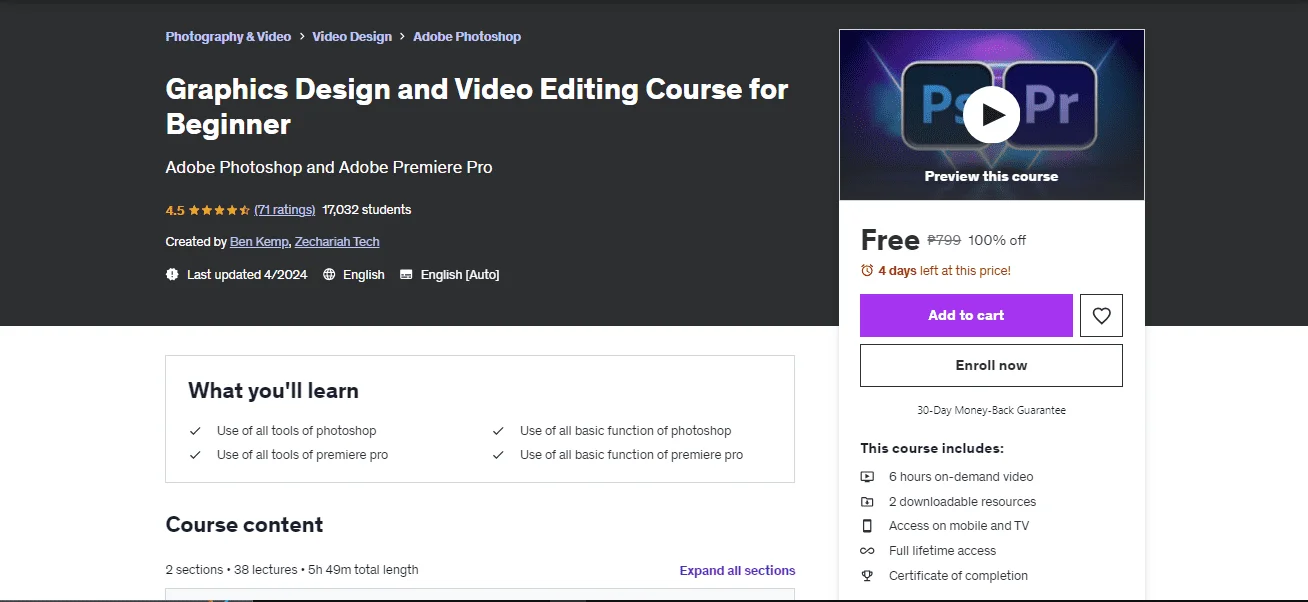Click the 2 sections 38 lectures summary text
The height and width of the screenshot is (602, 1308).
[292, 570]
